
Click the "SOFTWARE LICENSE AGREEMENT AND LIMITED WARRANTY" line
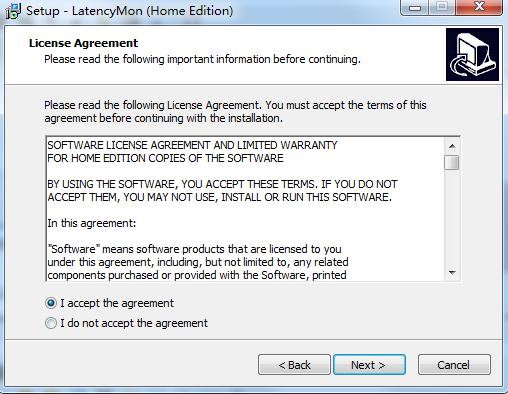click(192, 145)
